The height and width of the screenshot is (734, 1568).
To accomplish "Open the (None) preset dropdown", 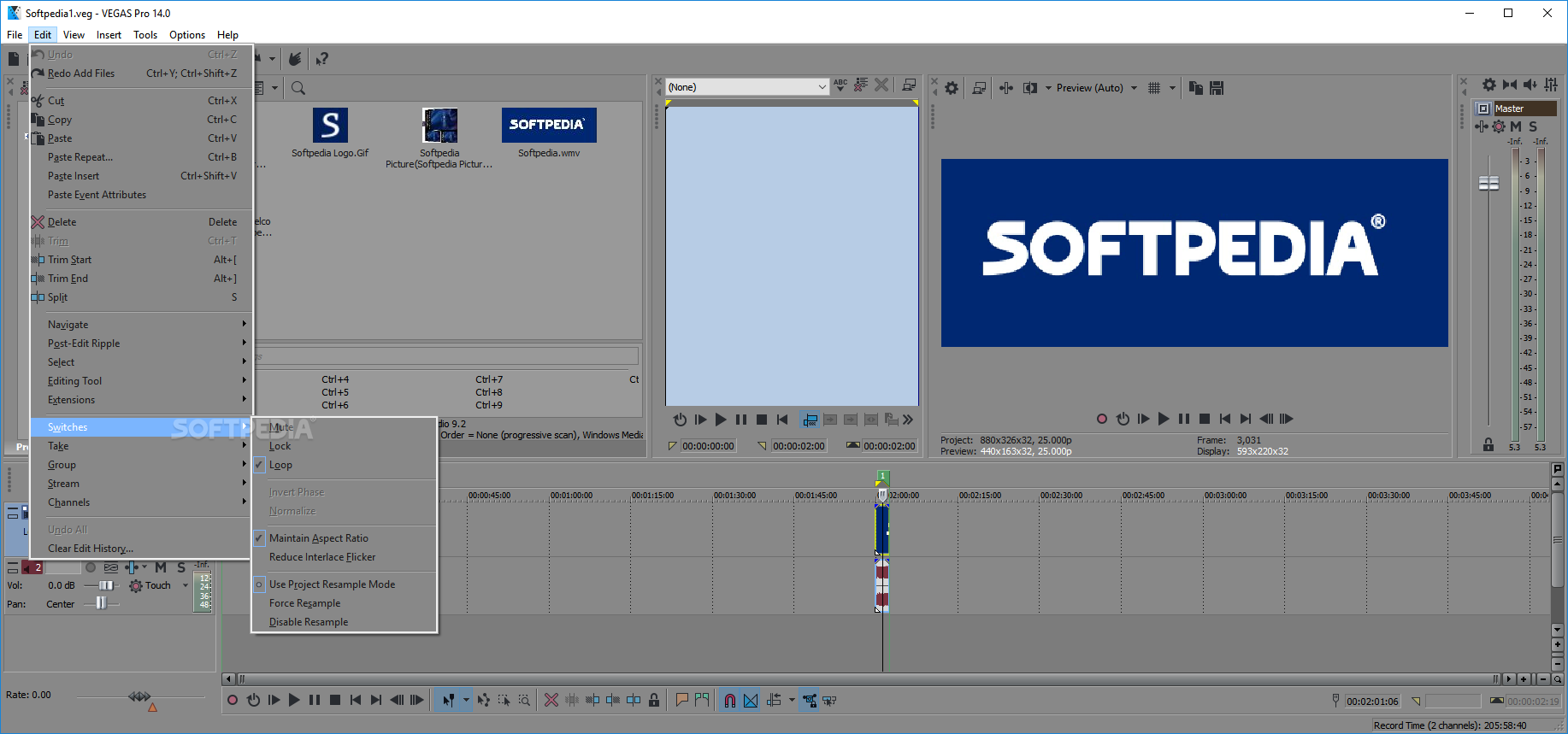I will point(747,87).
